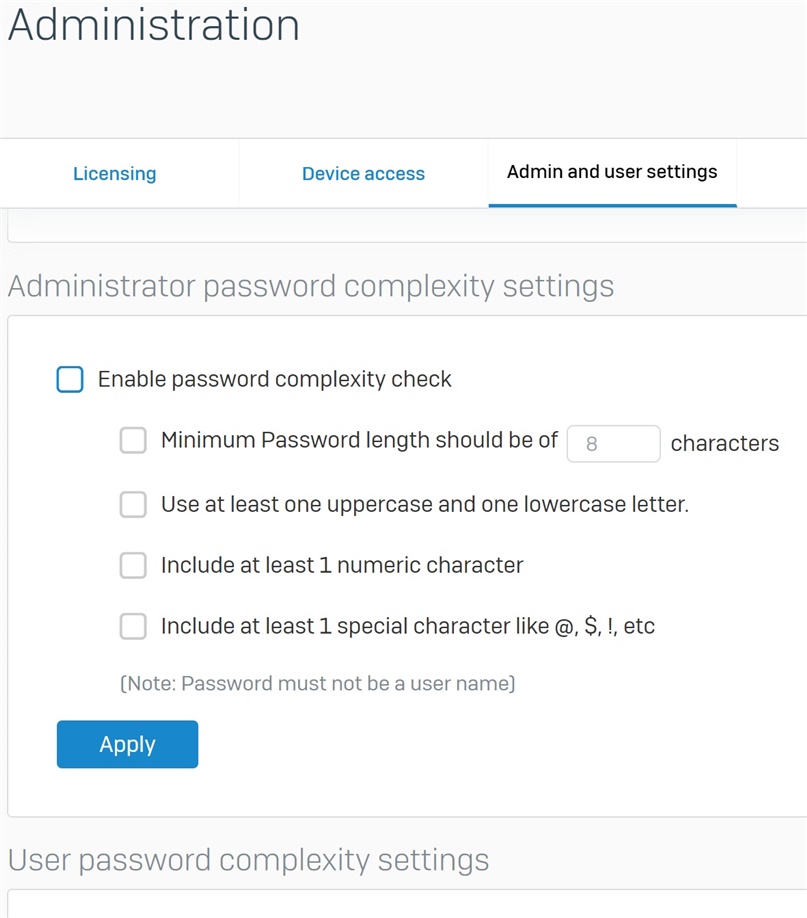Check the Minimum Password length checkbox

[133, 440]
